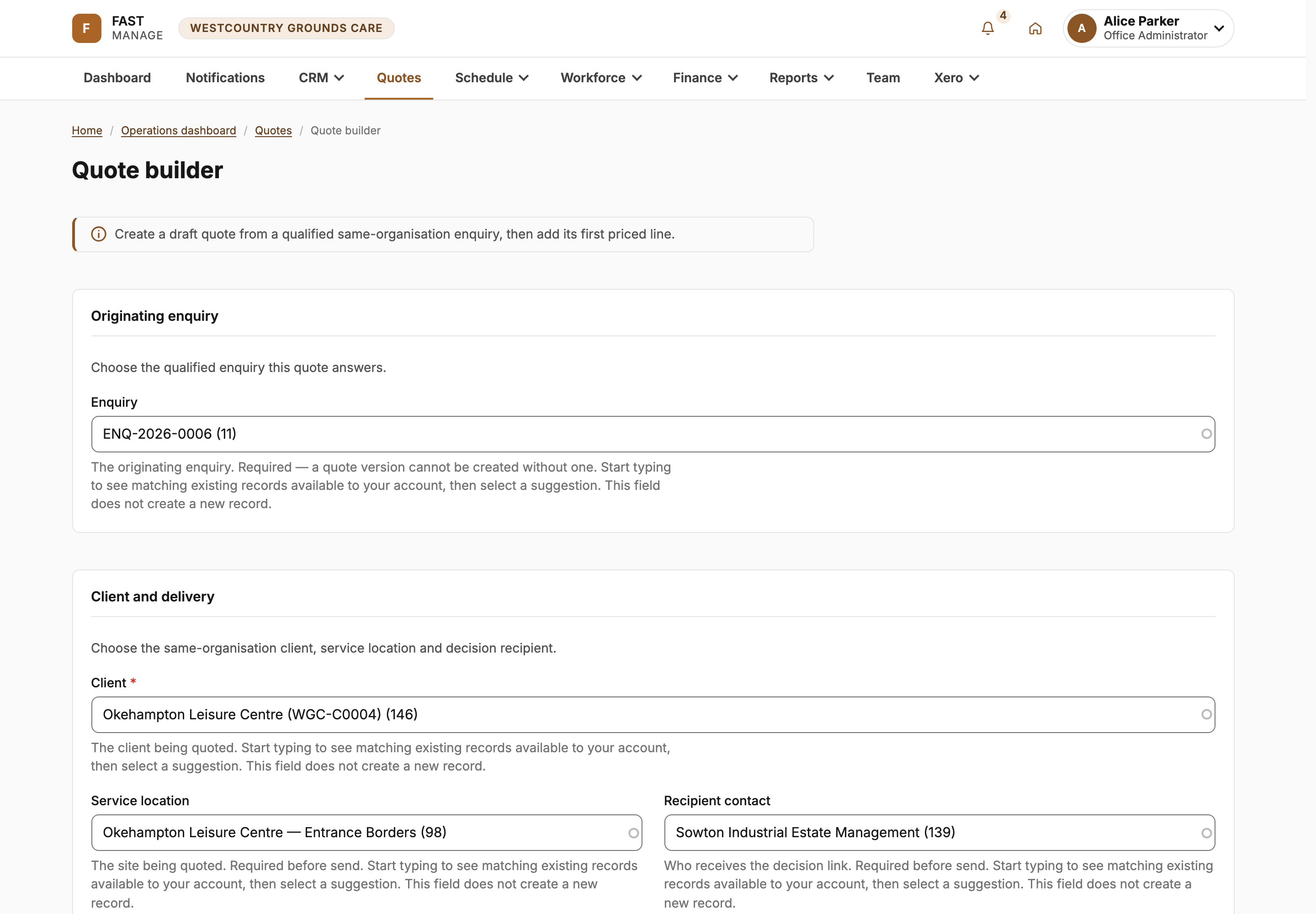Click the Client and delivery section heading

pos(152,597)
